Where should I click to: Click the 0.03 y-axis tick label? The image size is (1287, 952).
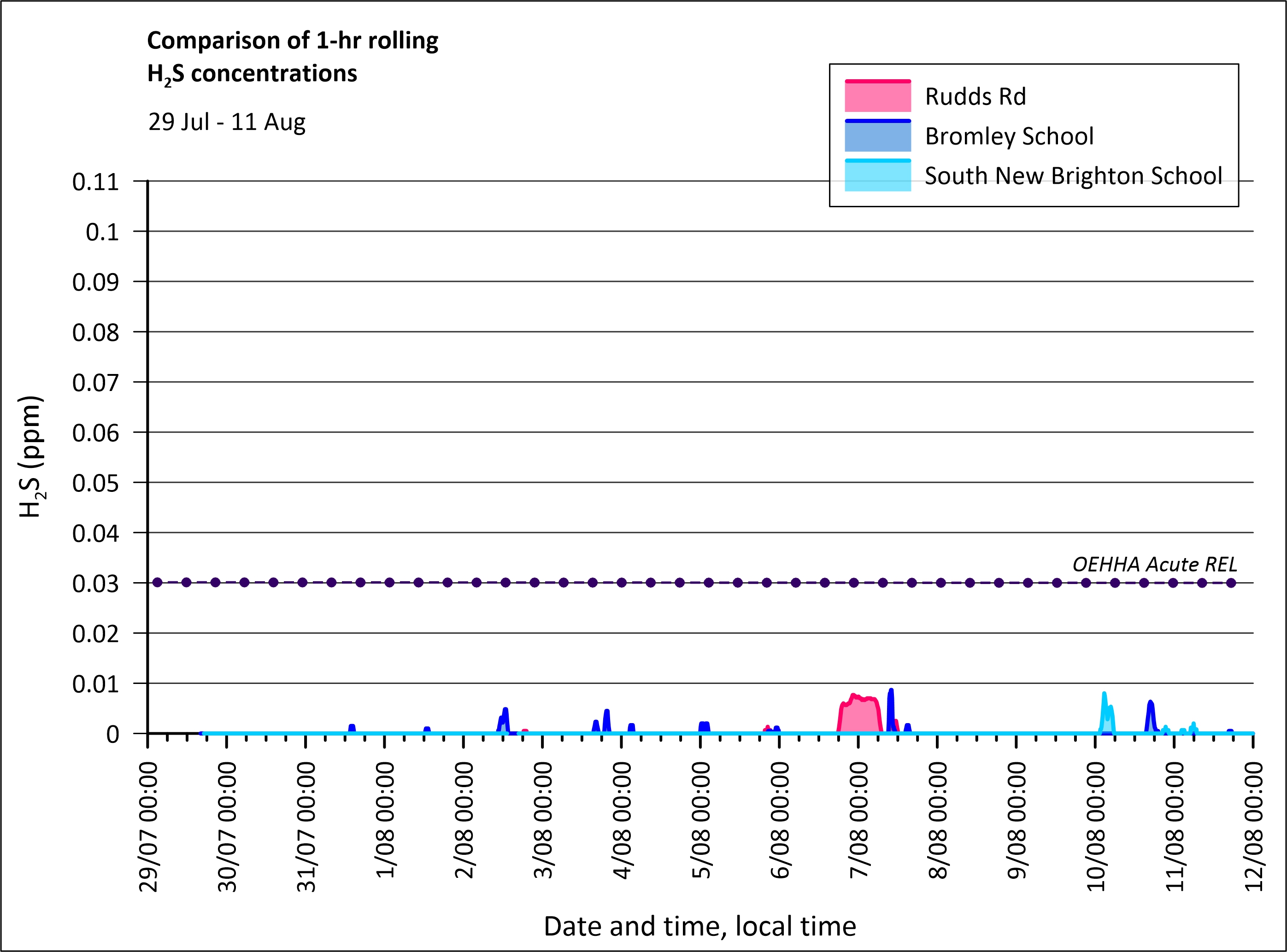(95, 584)
